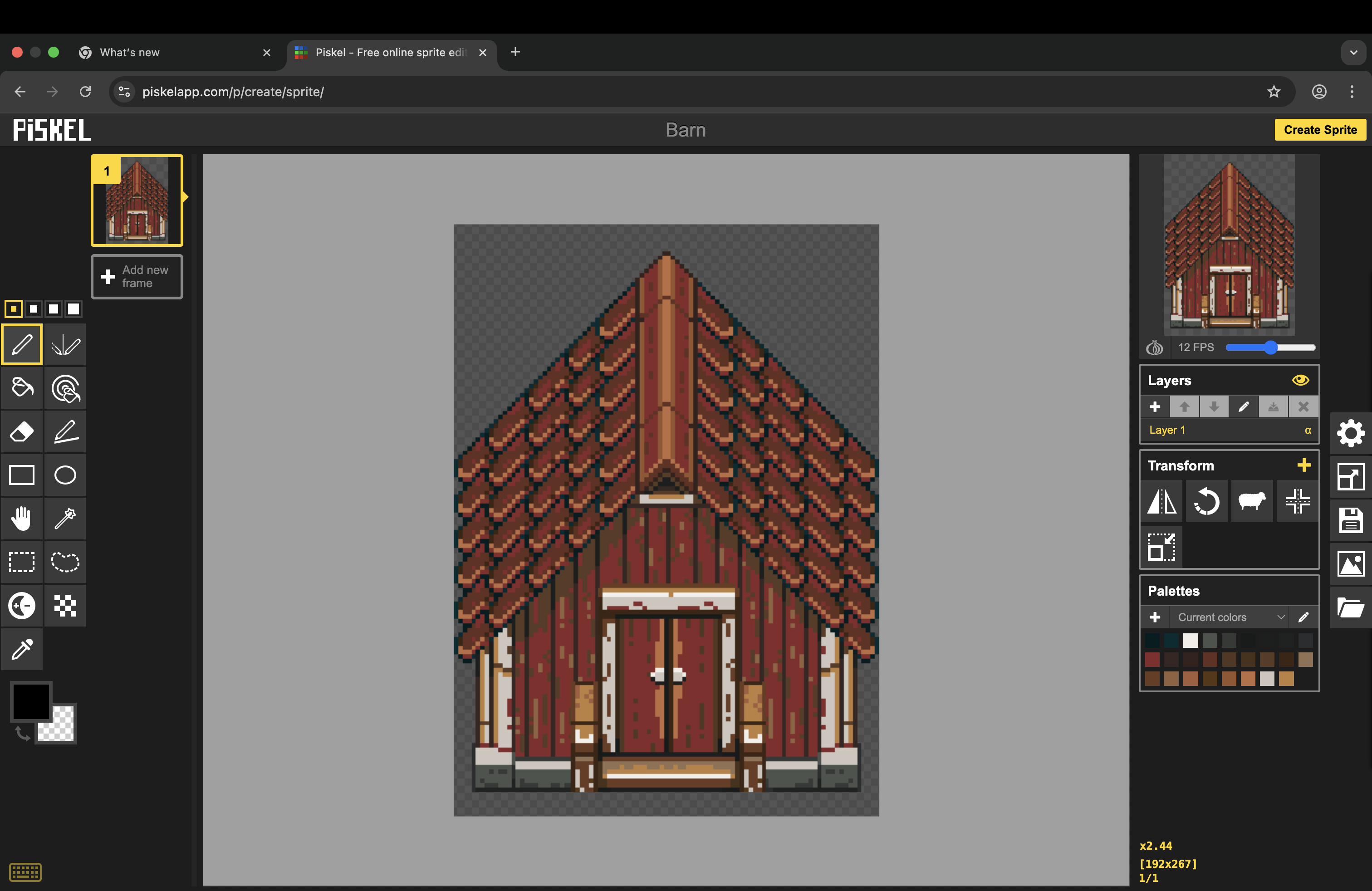Click the Create Sprite button
The width and height of the screenshot is (1372, 891).
1319,130
